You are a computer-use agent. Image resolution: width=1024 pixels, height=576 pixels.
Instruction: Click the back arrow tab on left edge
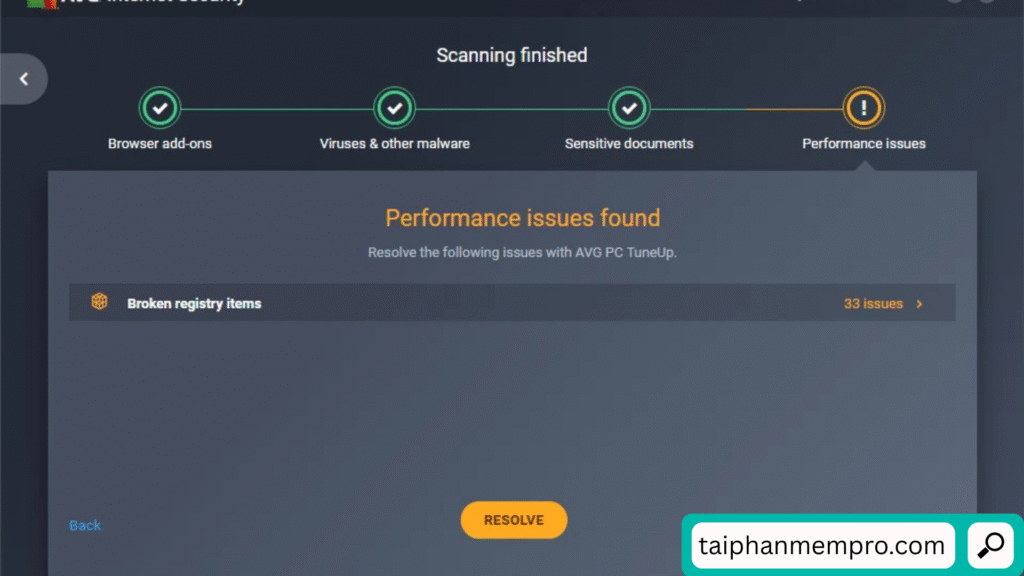24,79
